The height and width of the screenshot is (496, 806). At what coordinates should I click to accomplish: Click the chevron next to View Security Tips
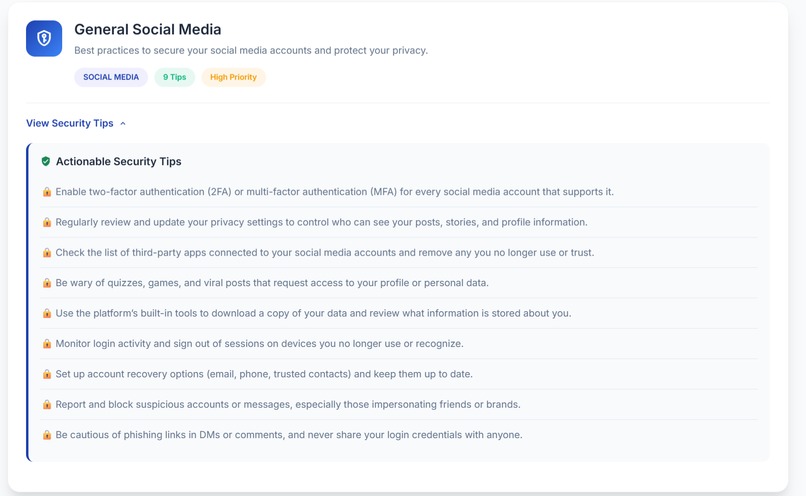(x=123, y=123)
